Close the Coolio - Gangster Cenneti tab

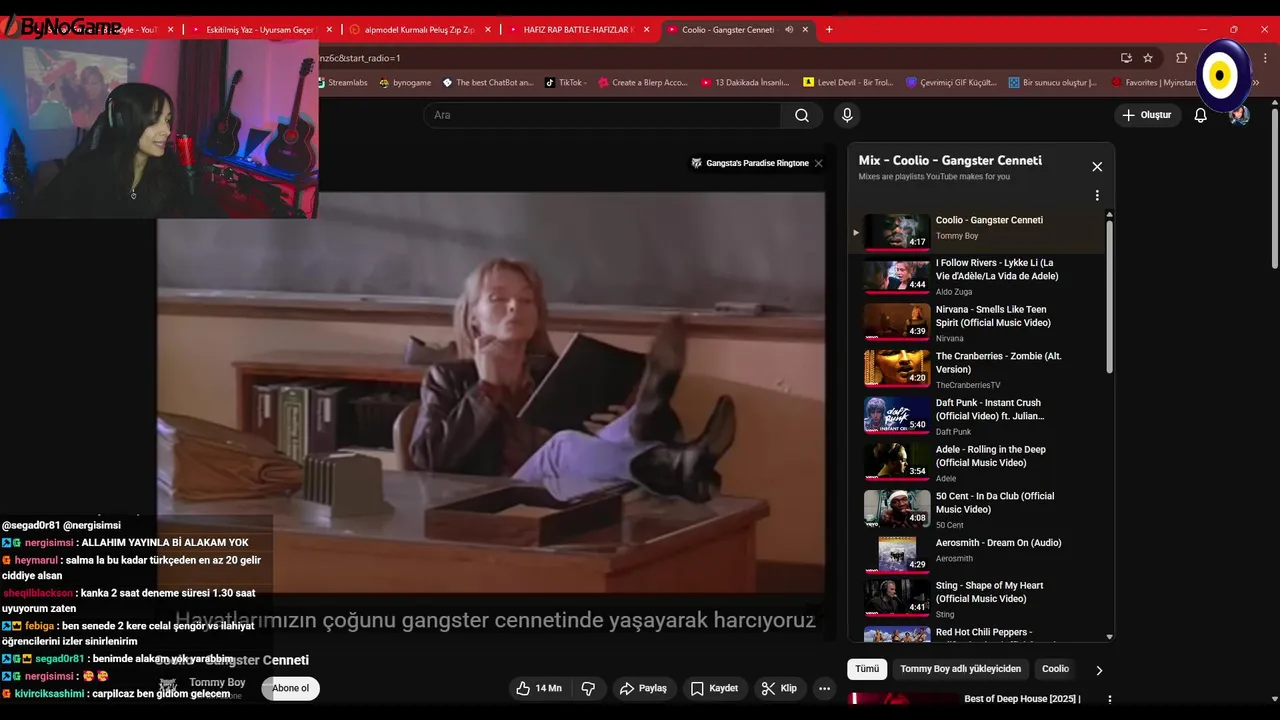click(x=805, y=30)
